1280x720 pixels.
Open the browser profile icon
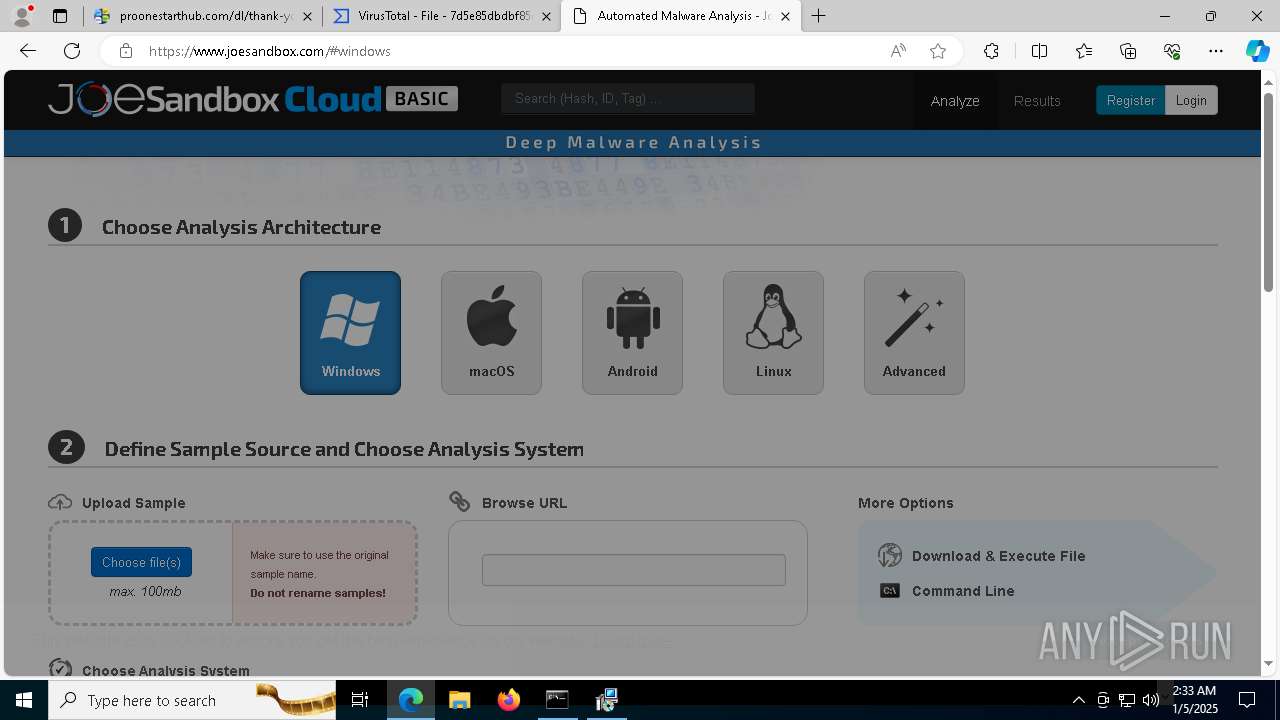21,16
